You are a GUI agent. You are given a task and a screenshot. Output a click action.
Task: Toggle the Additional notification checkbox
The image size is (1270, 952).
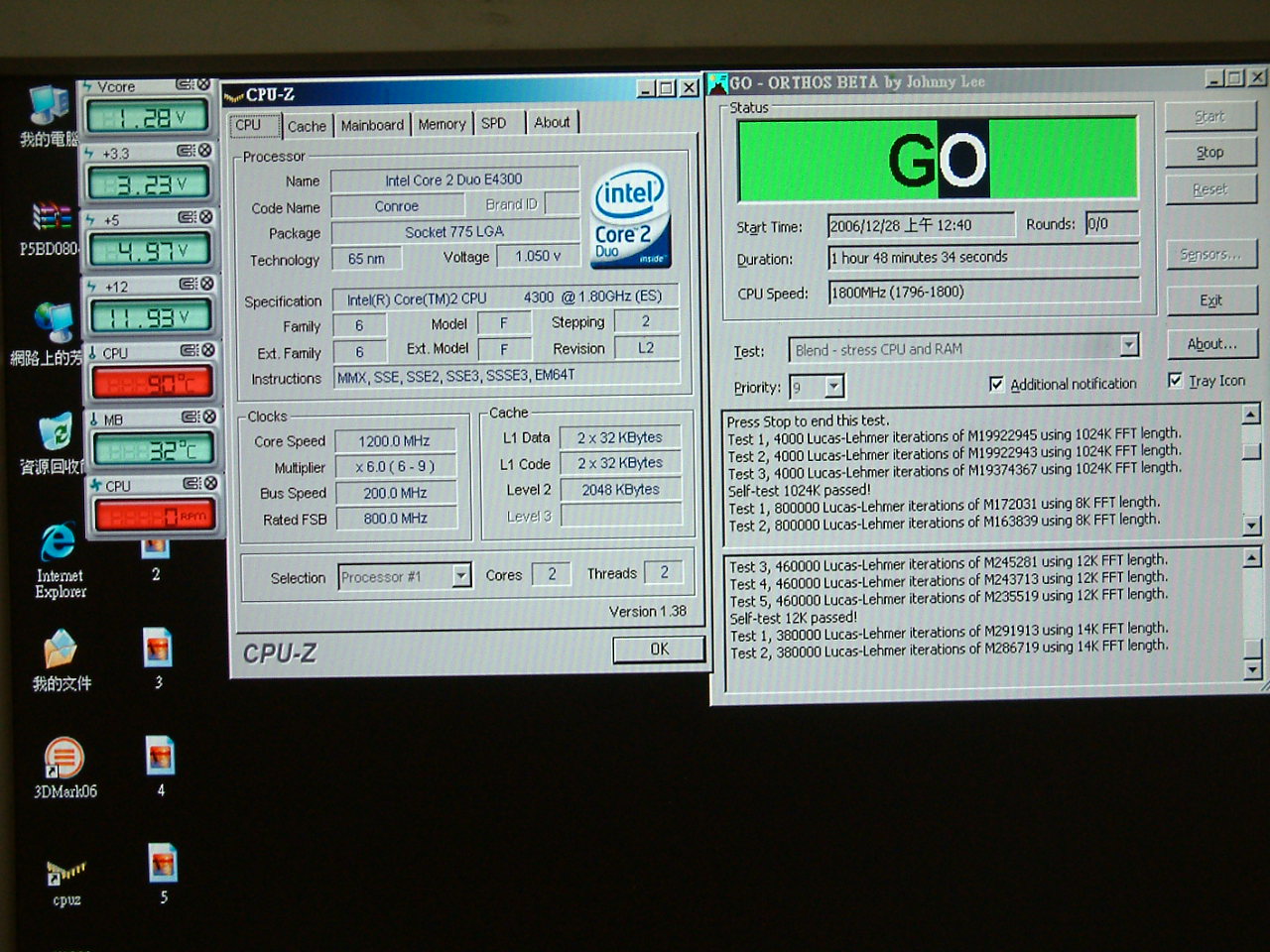[x=996, y=384]
